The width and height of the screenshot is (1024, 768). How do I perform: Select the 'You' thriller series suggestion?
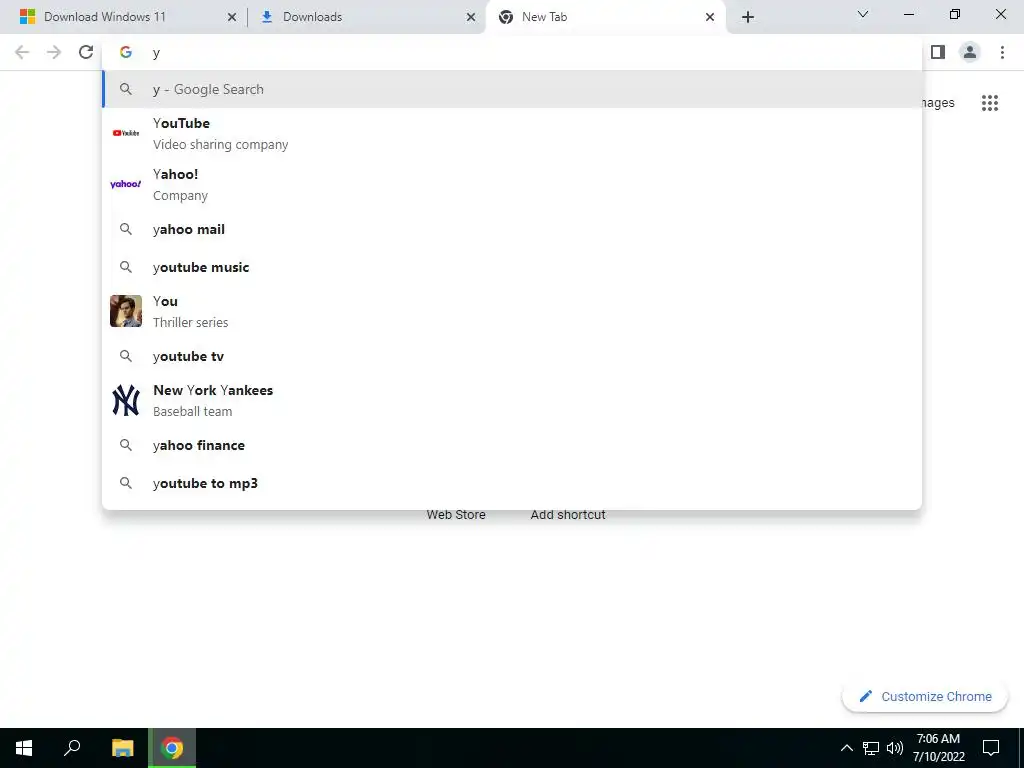tap(512, 311)
